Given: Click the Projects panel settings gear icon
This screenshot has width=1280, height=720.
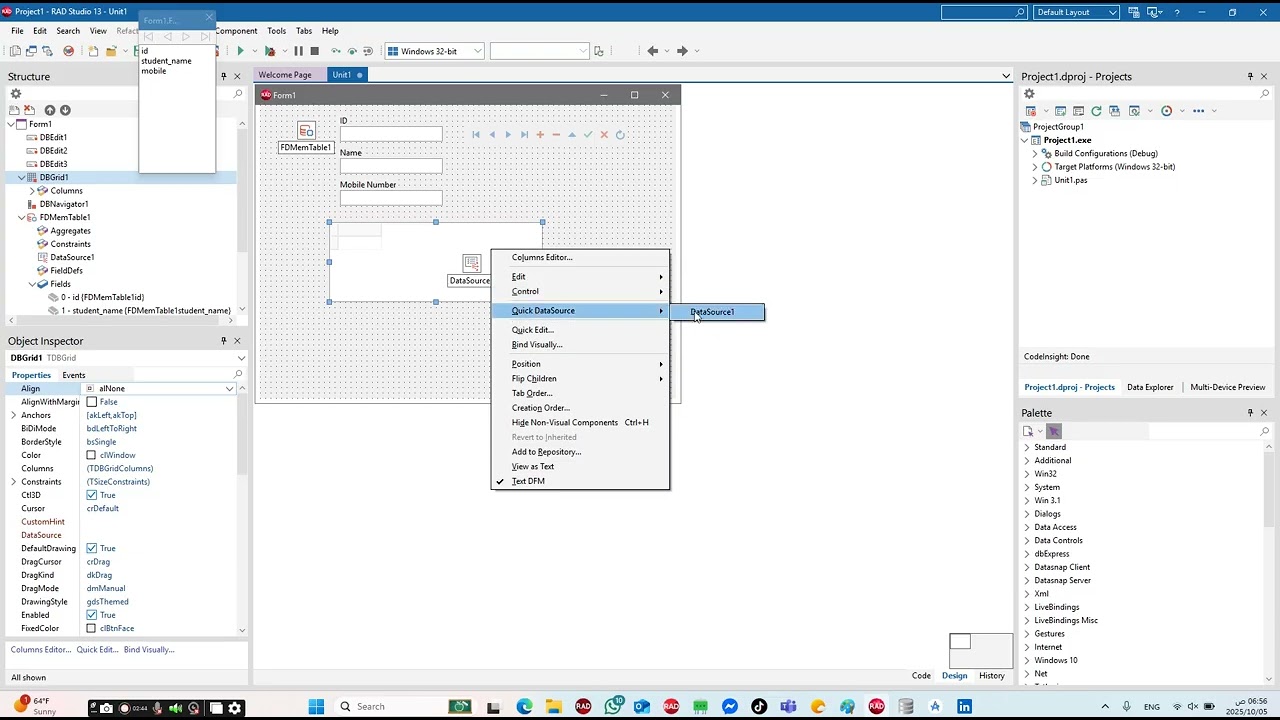Looking at the screenshot, I should click(x=1029, y=94).
